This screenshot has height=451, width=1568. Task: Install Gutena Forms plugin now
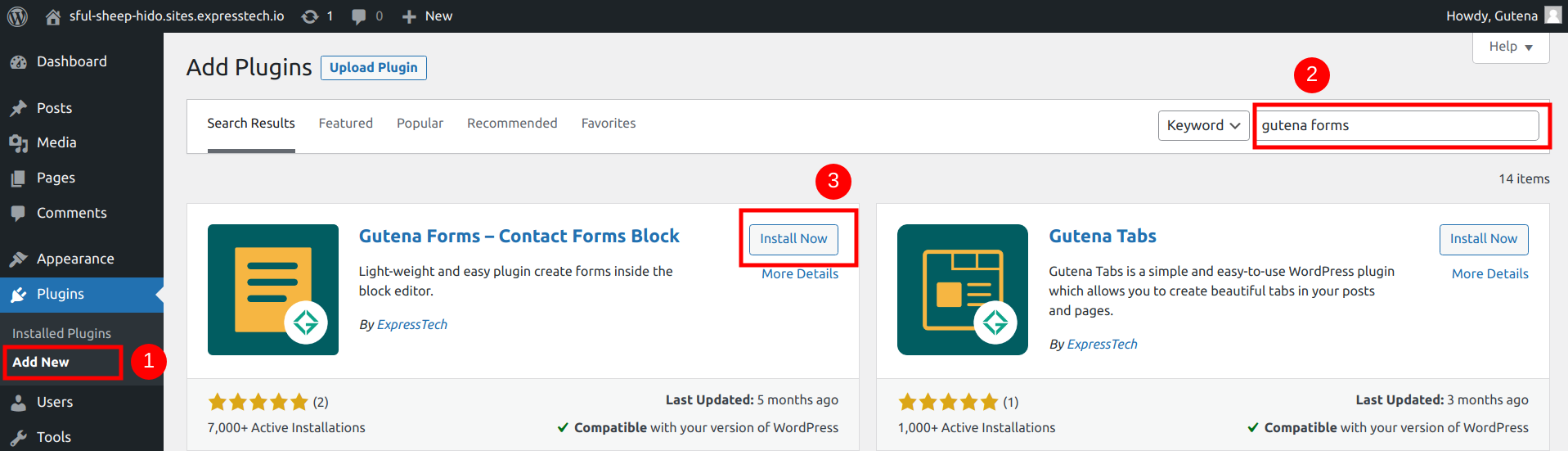click(x=793, y=239)
